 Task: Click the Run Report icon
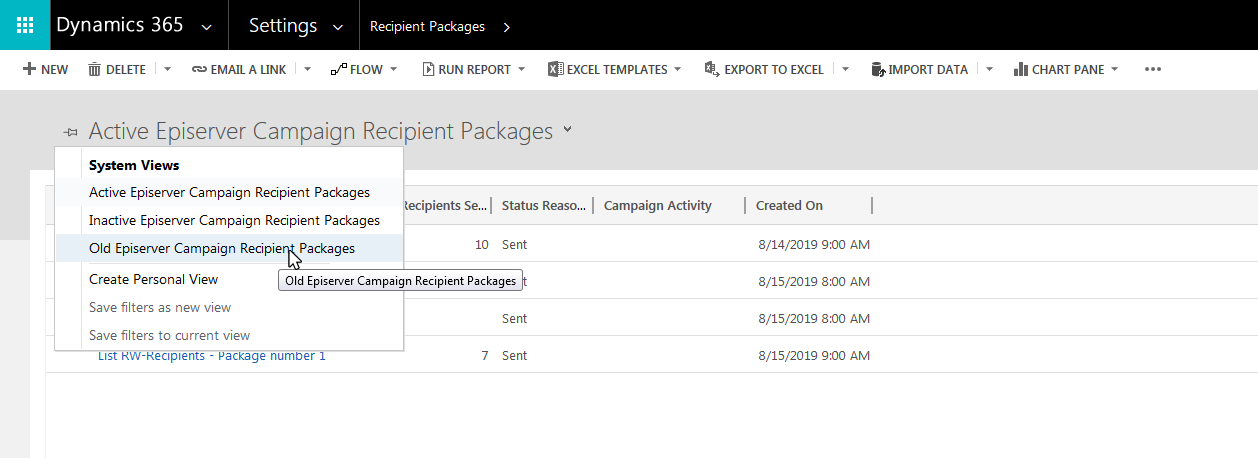[x=428, y=70]
